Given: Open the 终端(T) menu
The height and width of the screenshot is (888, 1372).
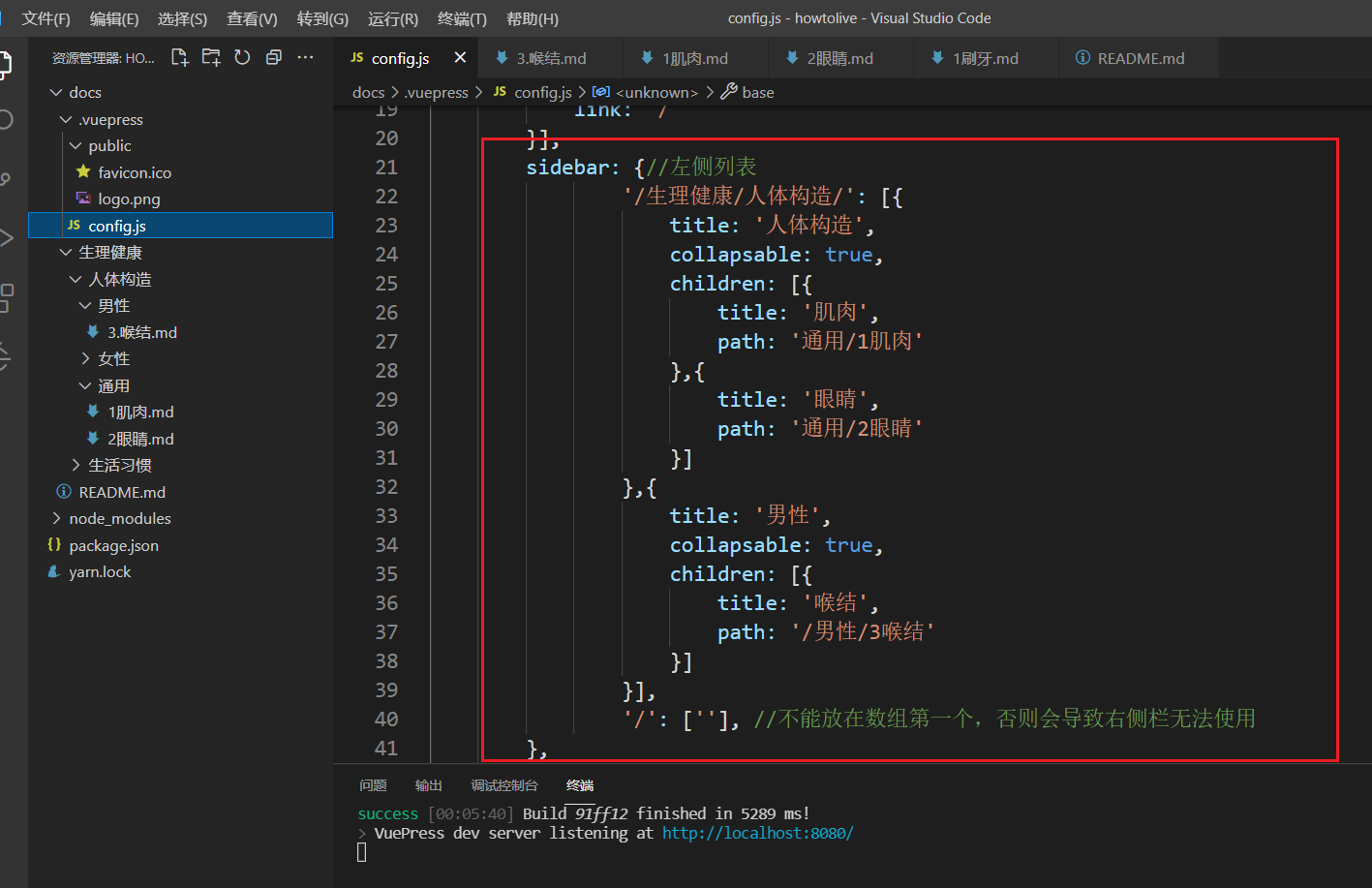Looking at the screenshot, I should pos(462,18).
